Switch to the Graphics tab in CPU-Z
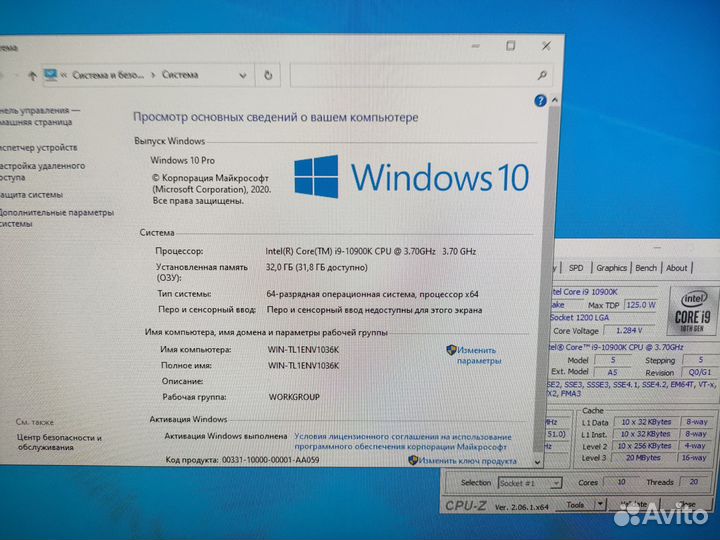The image size is (720, 540). click(611, 268)
